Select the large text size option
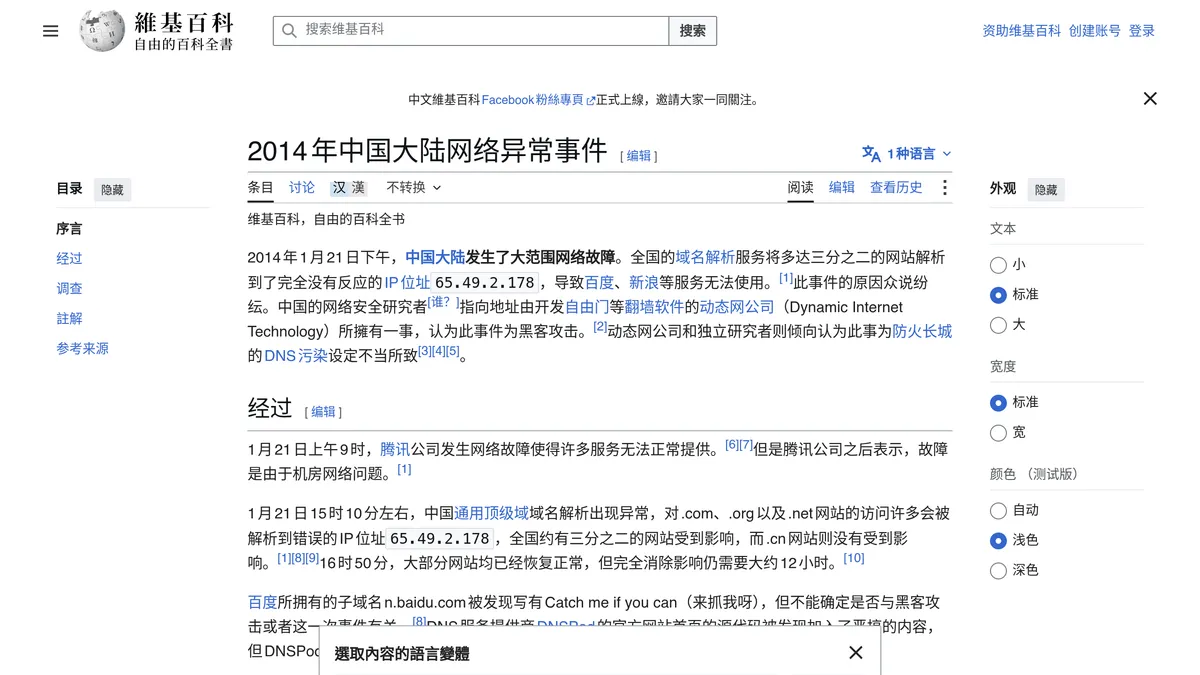Screen dimensions: 1200x675 998,325
